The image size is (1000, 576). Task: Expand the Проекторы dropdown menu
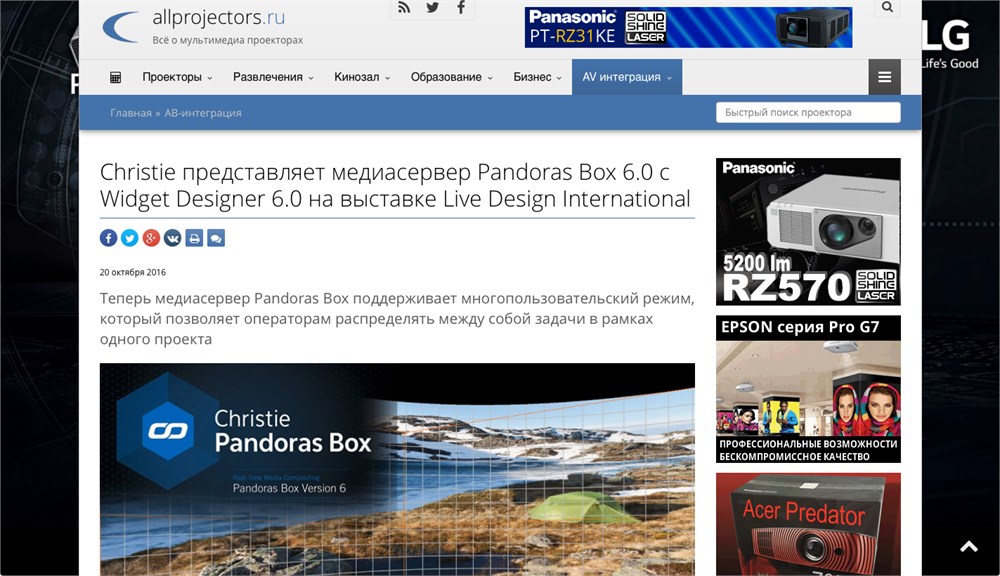177,77
